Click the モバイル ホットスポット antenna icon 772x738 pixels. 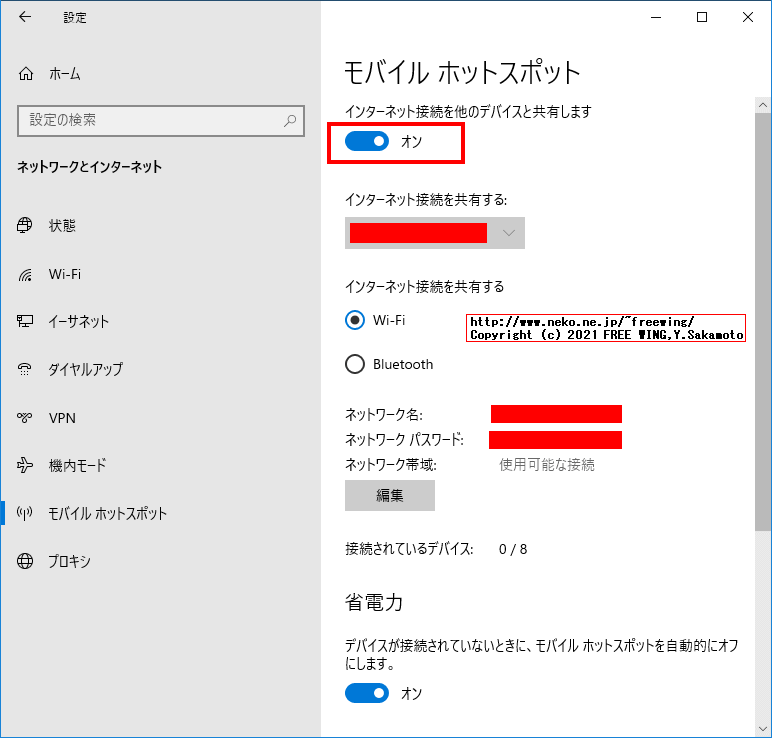coord(25,513)
